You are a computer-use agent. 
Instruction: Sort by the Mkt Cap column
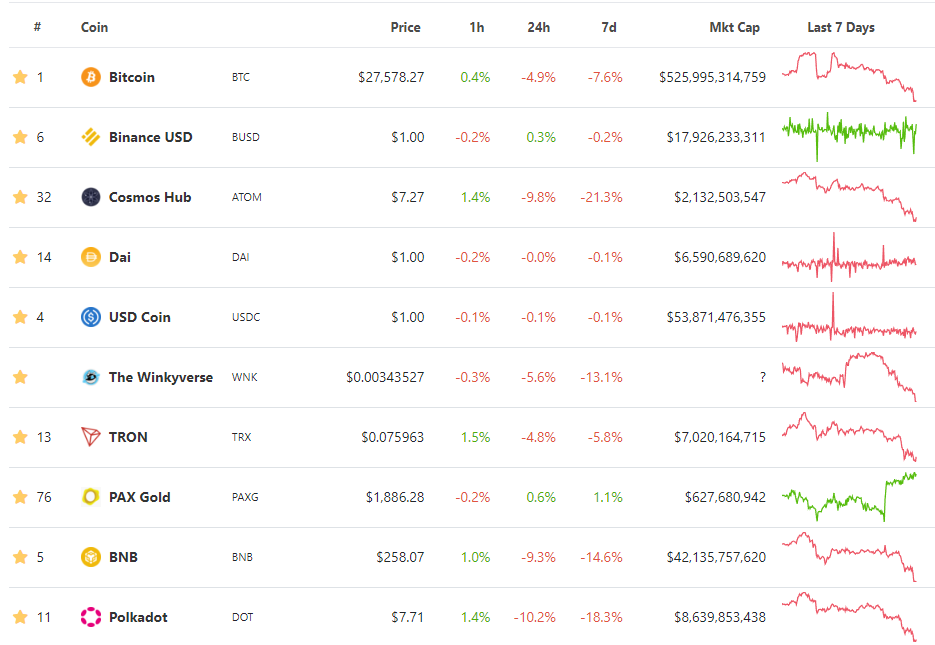click(735, 27)
